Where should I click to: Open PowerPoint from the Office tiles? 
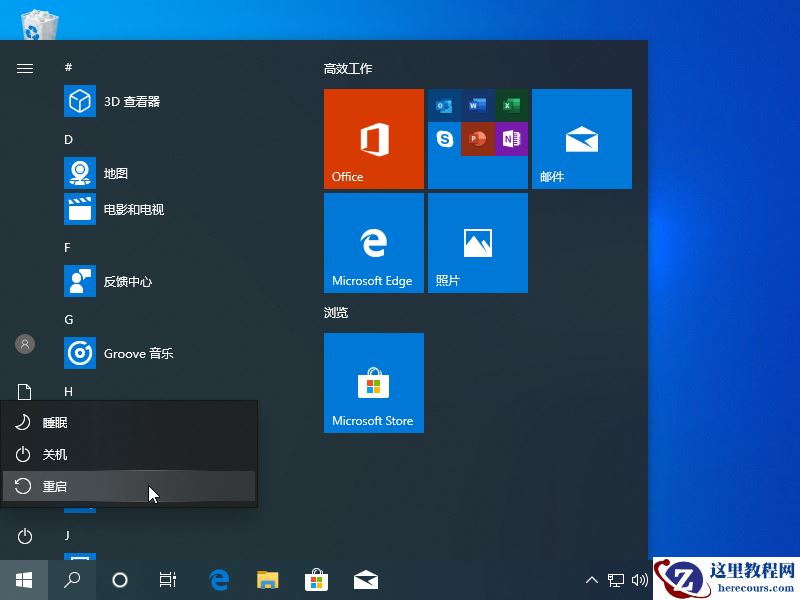tap(478, 140)
